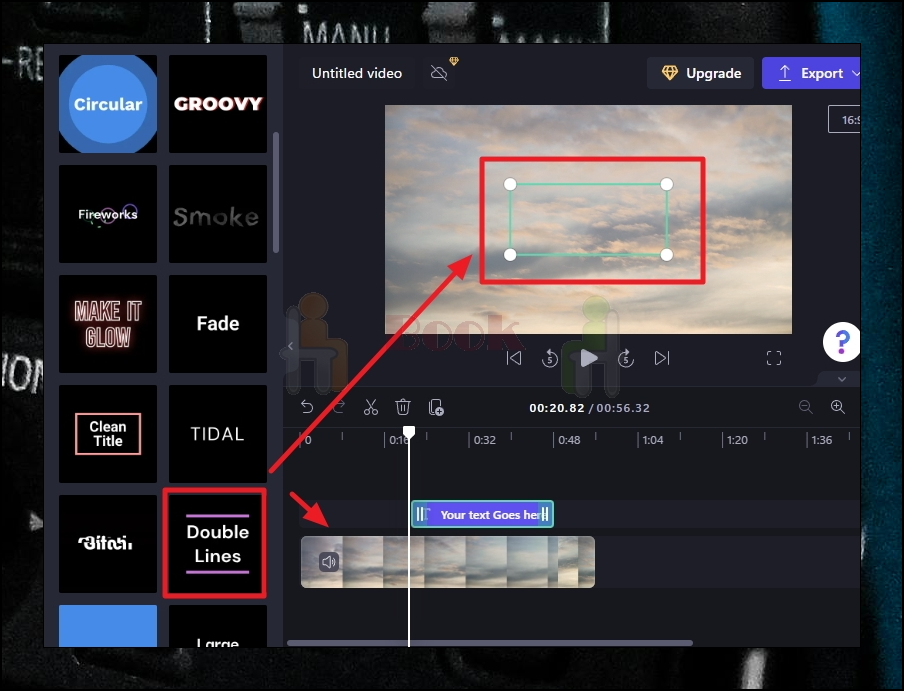Image resolution: width=904 pixels, height=691 pixels.
Task: Click the 1:36 mark on timeline ruler
Action: pyautogui.click(x=822, y=440)
